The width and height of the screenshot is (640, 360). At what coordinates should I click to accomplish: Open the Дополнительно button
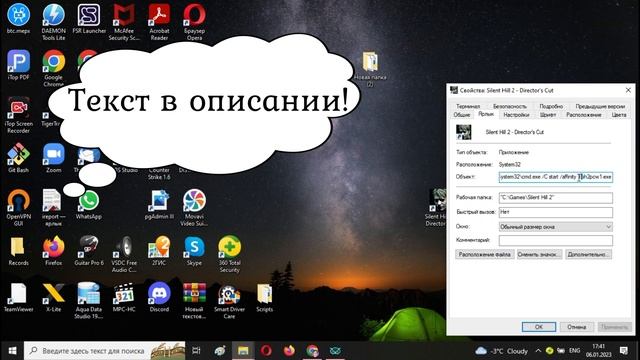click(588, 254)
